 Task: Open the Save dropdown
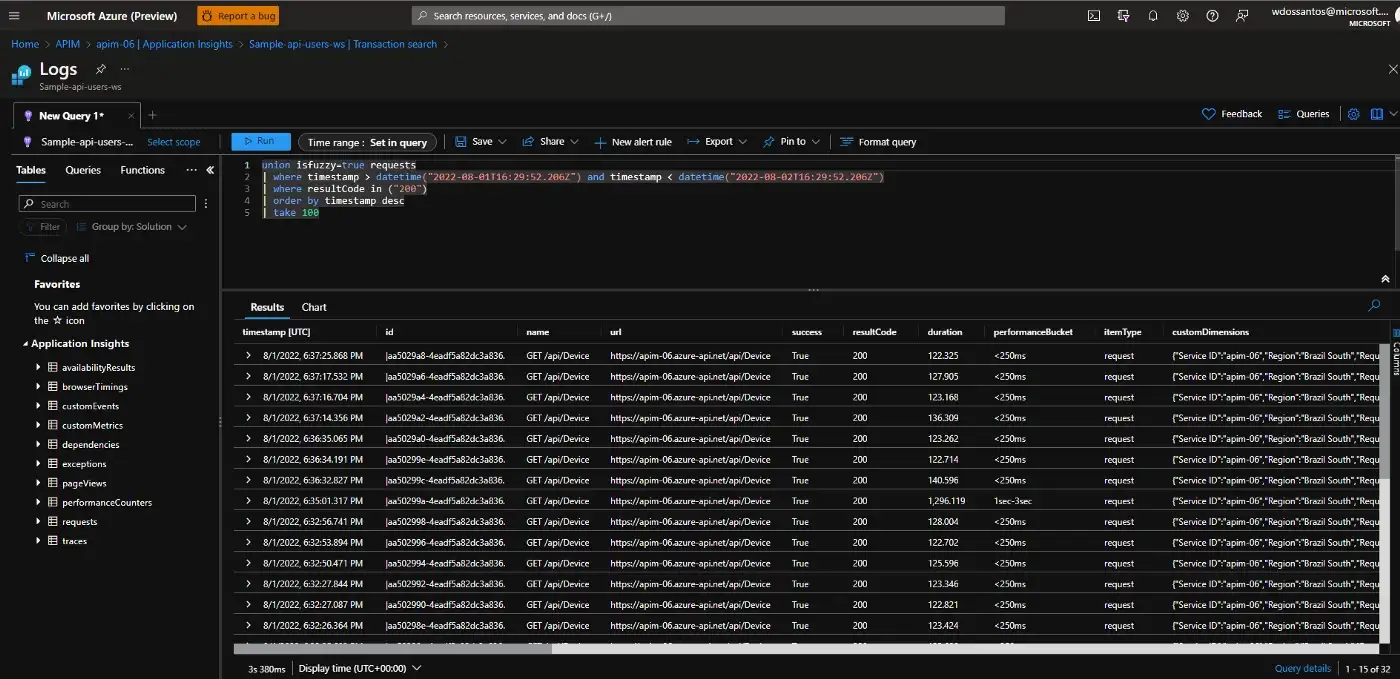[481, 142]
